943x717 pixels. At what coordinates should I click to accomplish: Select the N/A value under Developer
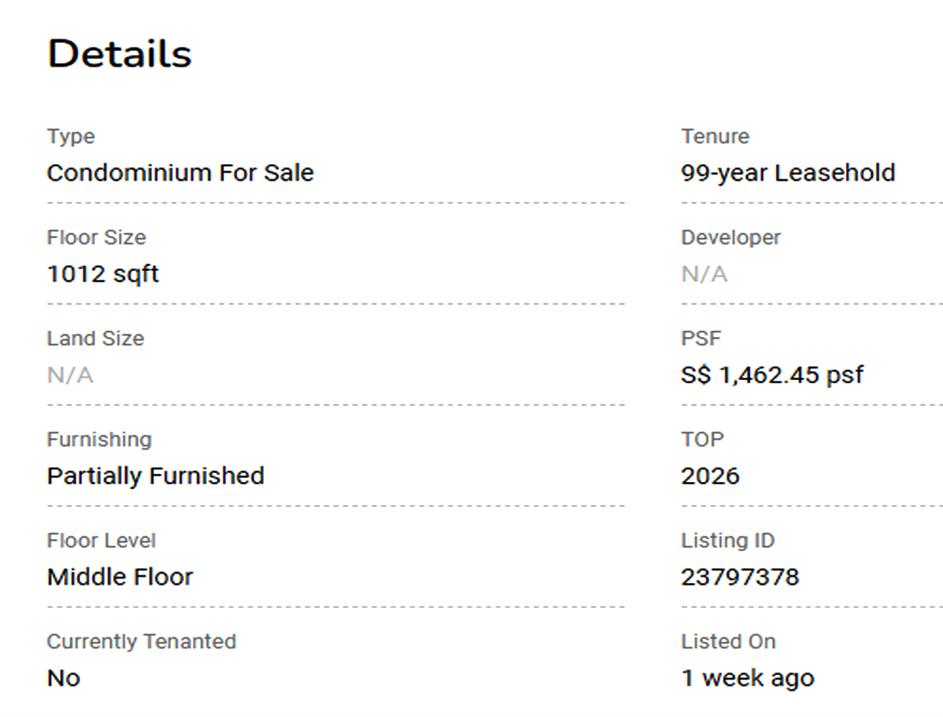[x=704, y=274]
